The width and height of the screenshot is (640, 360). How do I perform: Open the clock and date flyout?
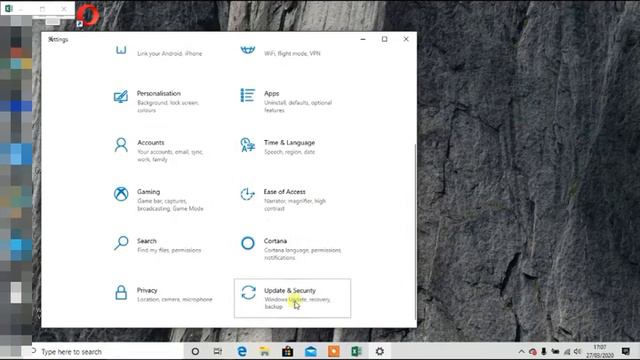click(x=600, y=351)
